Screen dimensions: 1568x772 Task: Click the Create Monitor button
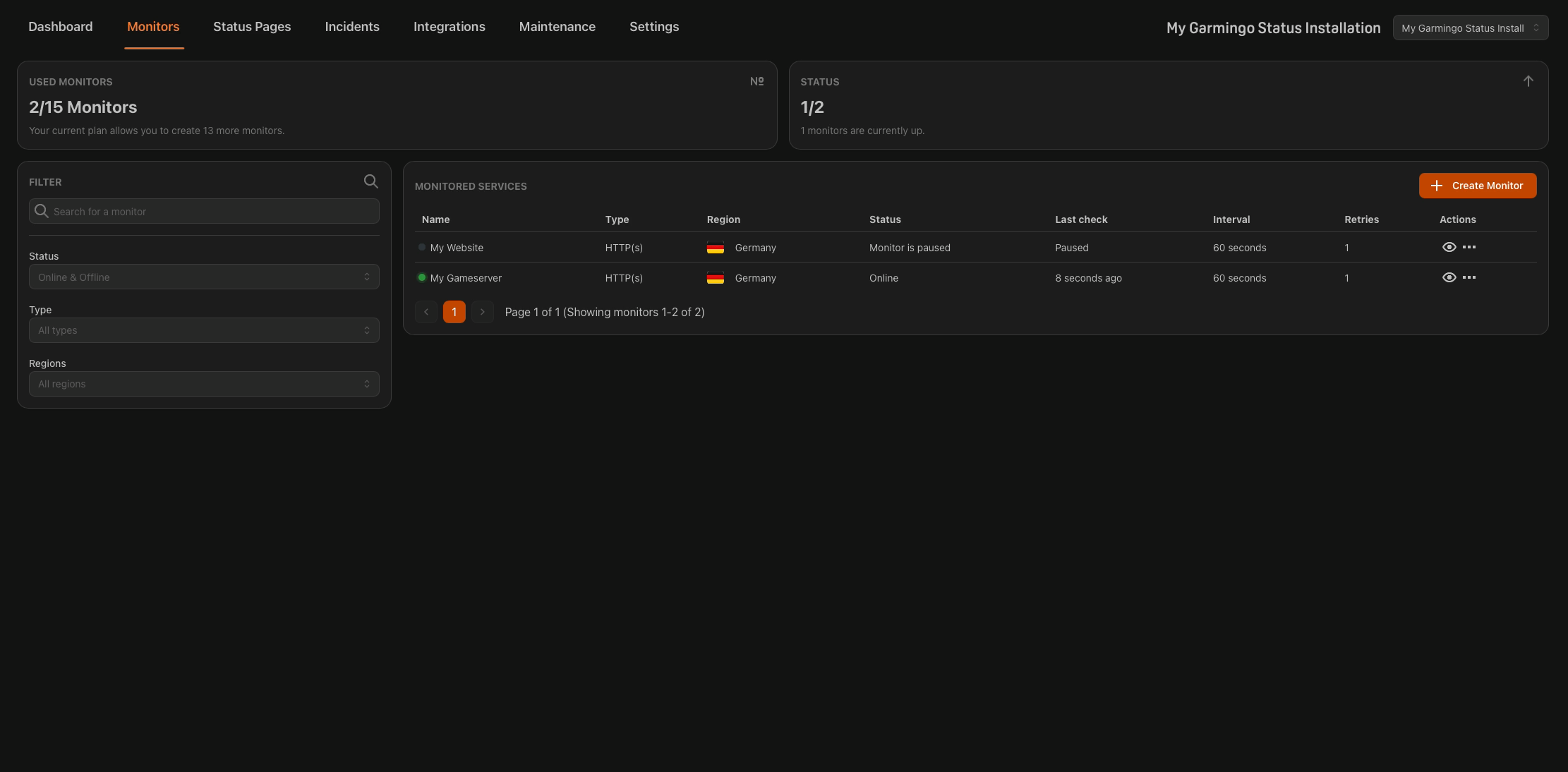pos(1478,186)
